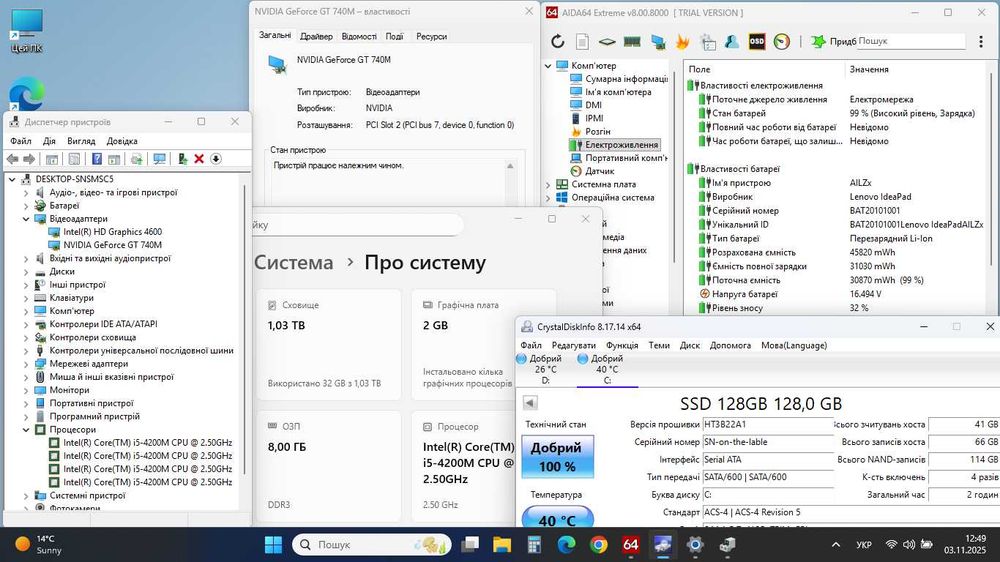1000x562 pixels.
Task: Open AIDA64 from the taskbar
Action: [x=630, y=545]
